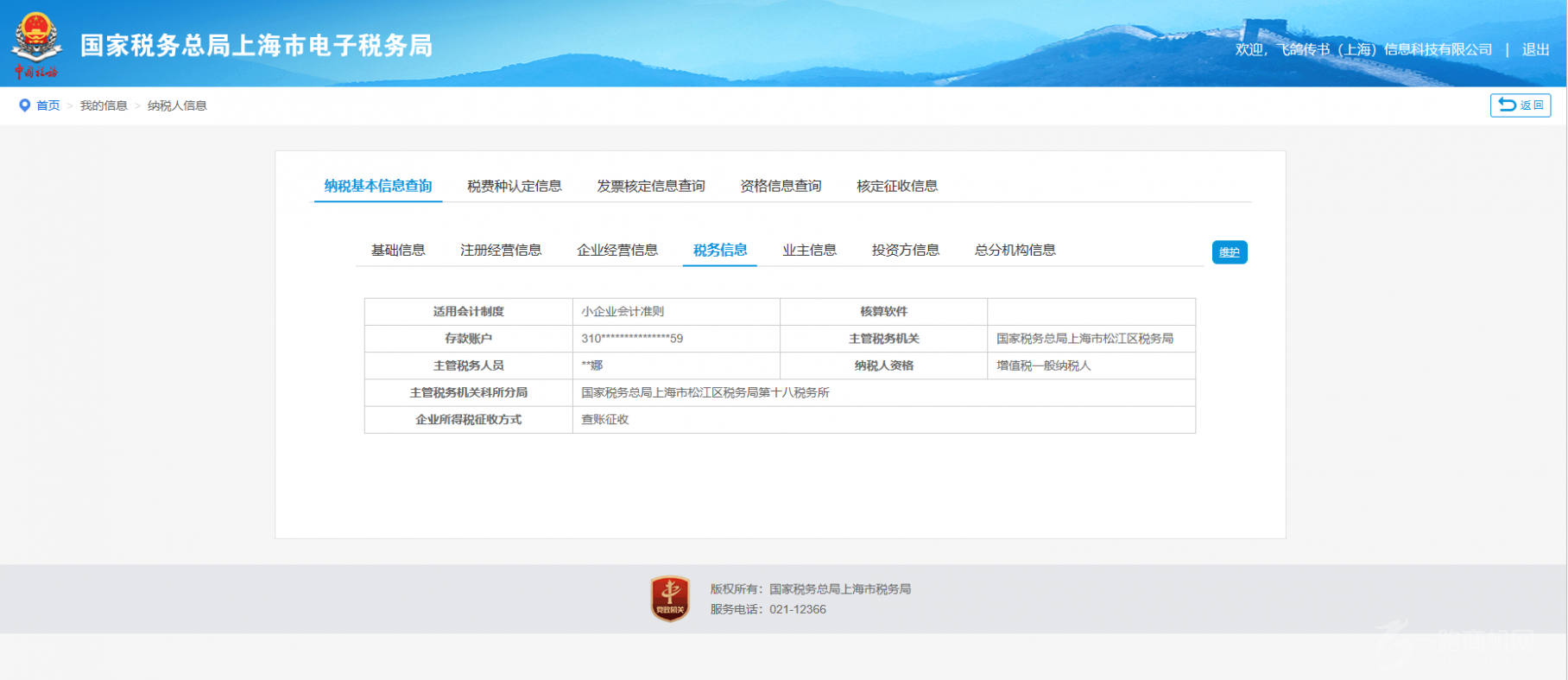Select the 纳税基本信息查询 tab
Image resolution: width=1568 pixels, height=680 pixels.
pyautogui.click(x=378, y=186)
